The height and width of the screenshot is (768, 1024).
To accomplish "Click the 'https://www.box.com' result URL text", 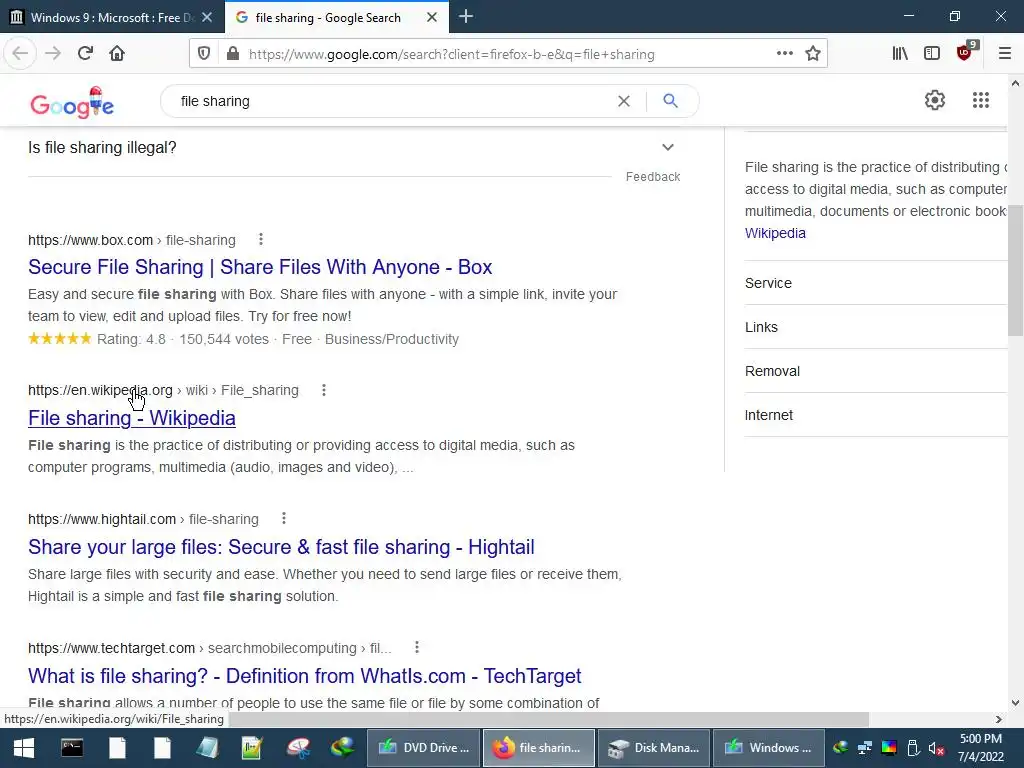I will click(x=90, y=240).
